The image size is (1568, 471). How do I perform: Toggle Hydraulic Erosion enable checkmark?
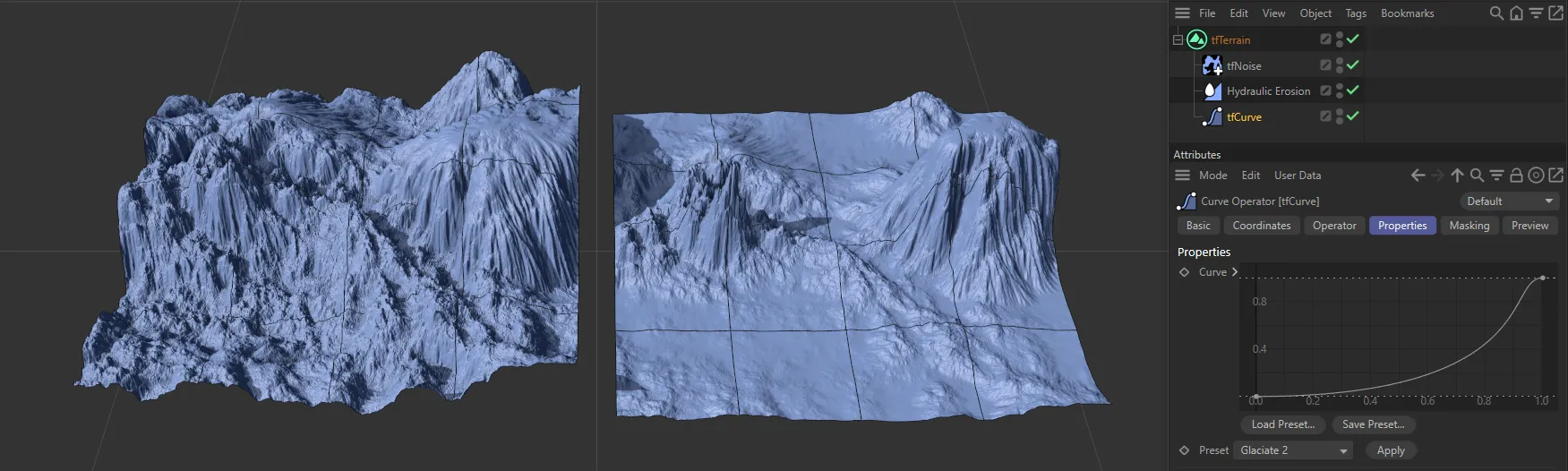click(x=1352, y=91)
